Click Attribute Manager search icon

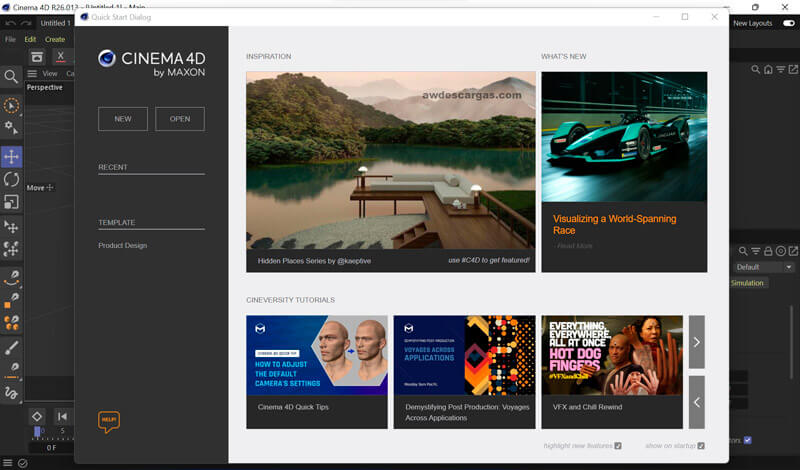(743, 251)
